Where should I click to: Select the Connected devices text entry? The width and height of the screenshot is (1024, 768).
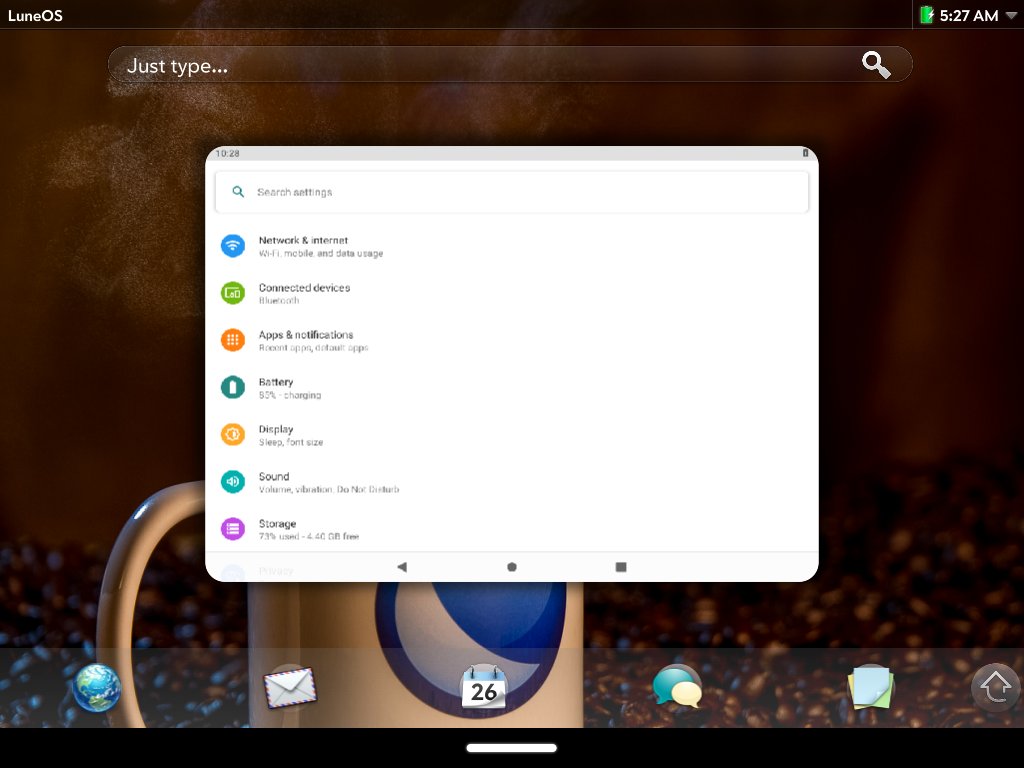[304, 287]
